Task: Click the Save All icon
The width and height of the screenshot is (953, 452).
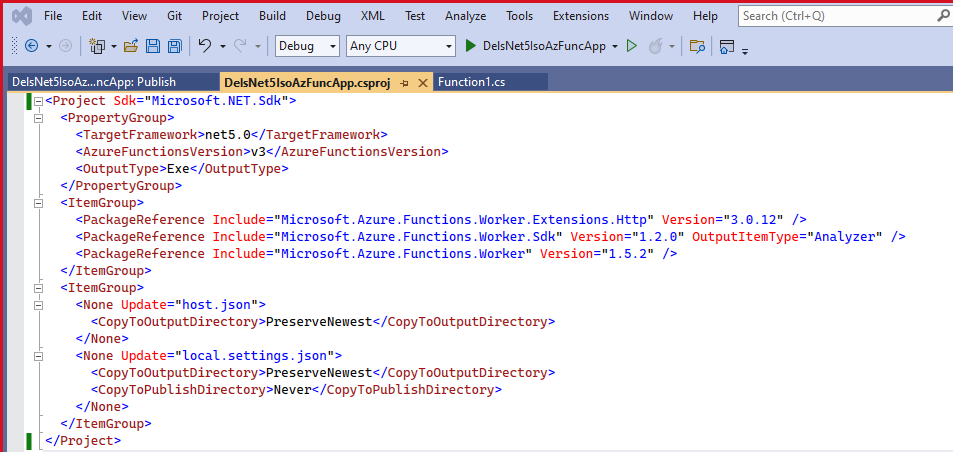Action: pyautogui.click(x=174, y=46)
